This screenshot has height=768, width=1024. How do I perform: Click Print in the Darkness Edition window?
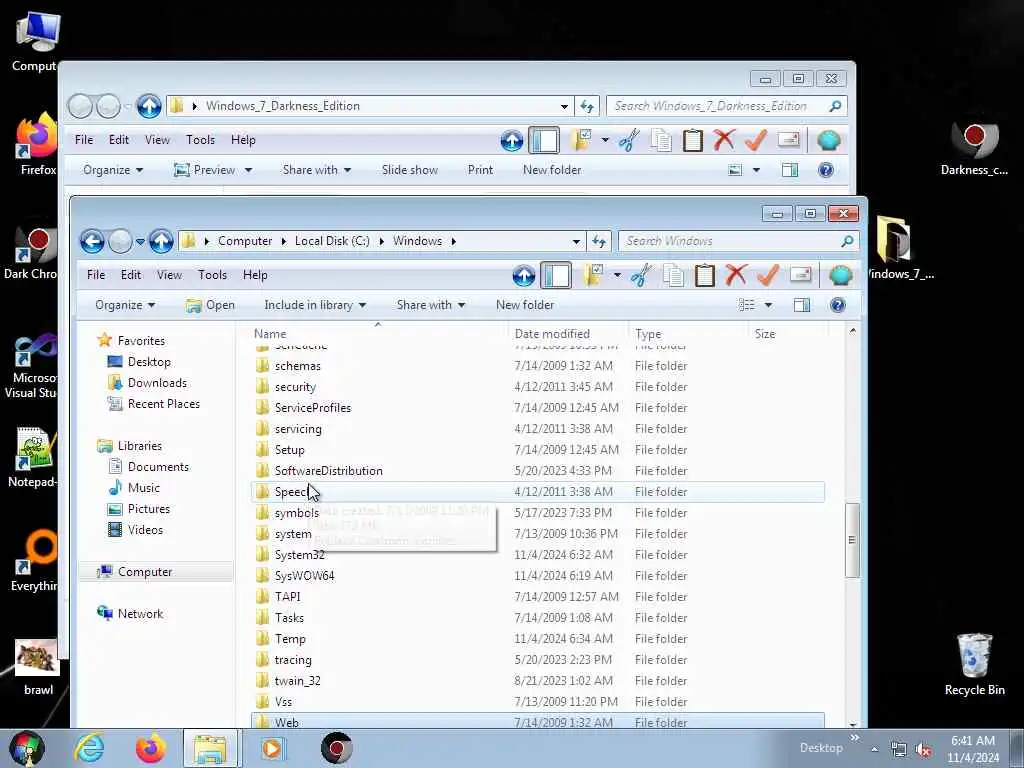(x=480, y=170)
